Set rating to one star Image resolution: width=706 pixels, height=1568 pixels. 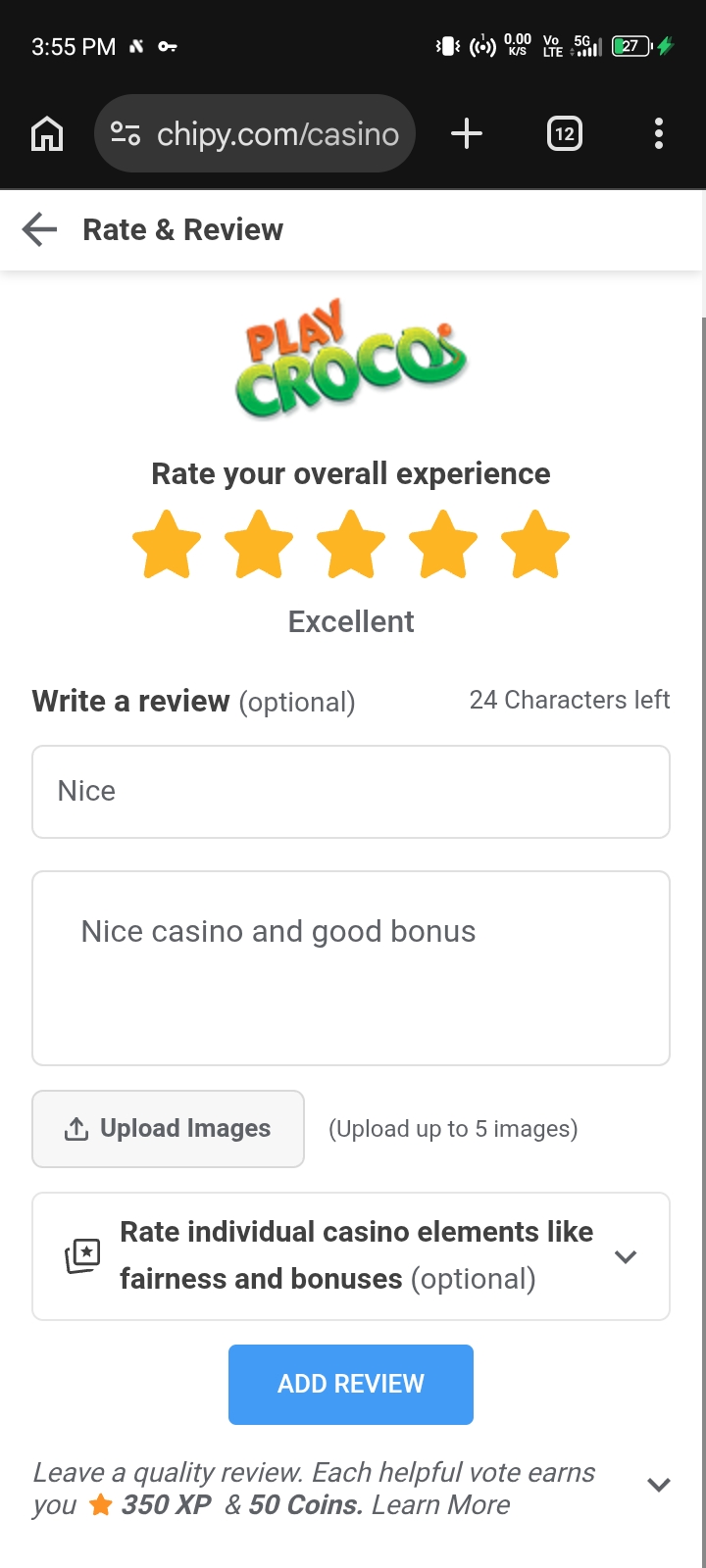[167, 544]
